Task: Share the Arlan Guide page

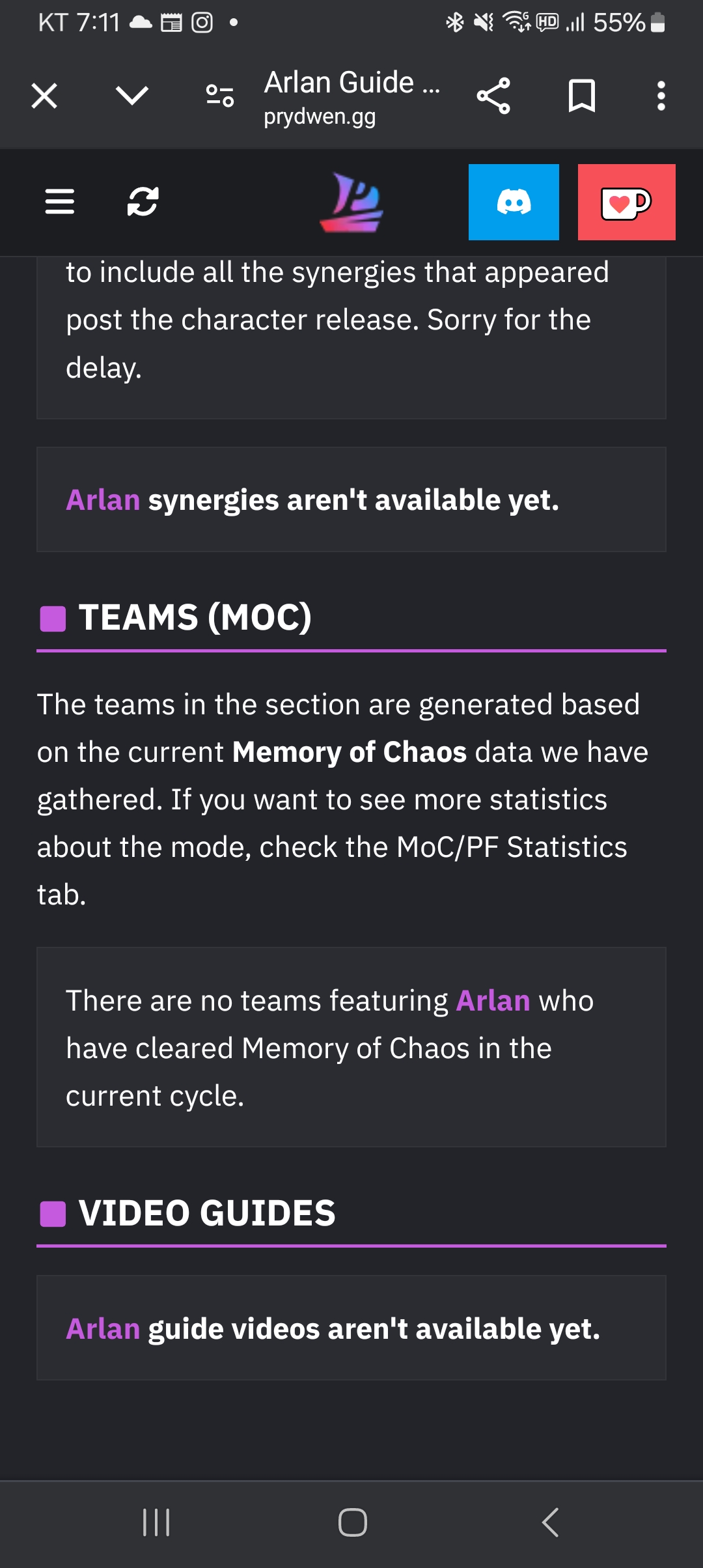Action: tap(493, 96)
